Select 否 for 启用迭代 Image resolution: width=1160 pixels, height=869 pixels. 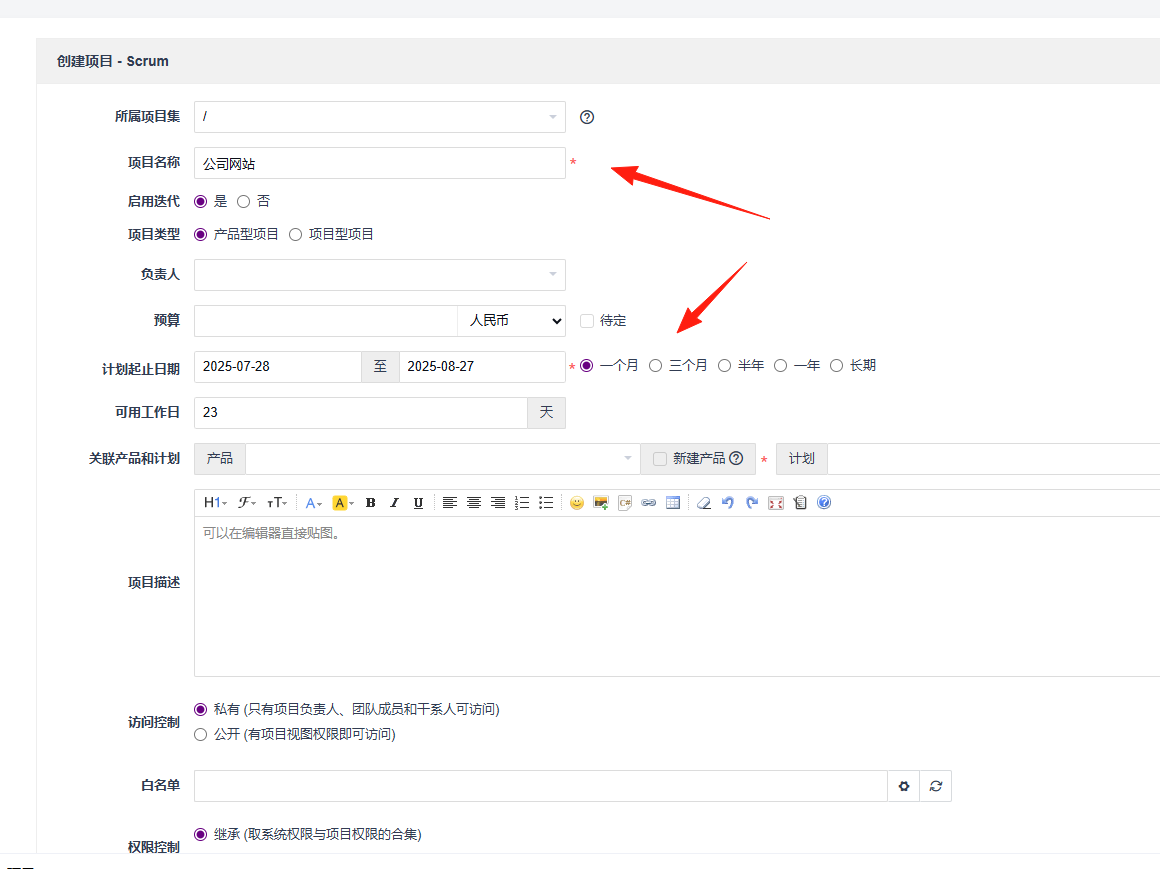[243, 201]
